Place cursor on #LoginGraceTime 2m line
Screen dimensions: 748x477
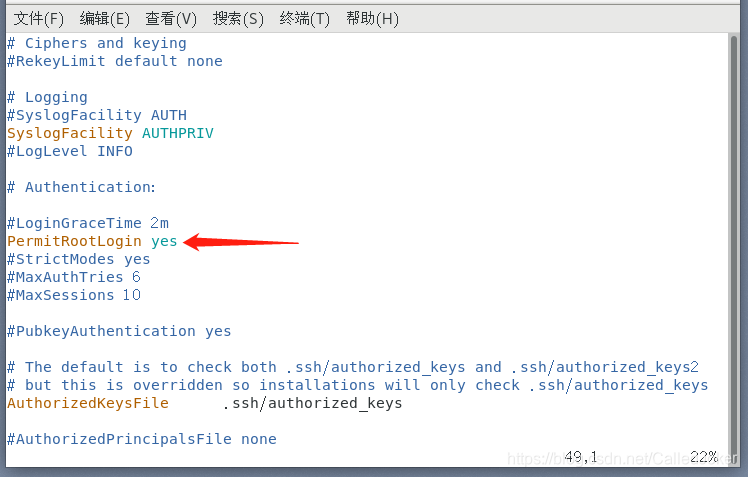88,223
